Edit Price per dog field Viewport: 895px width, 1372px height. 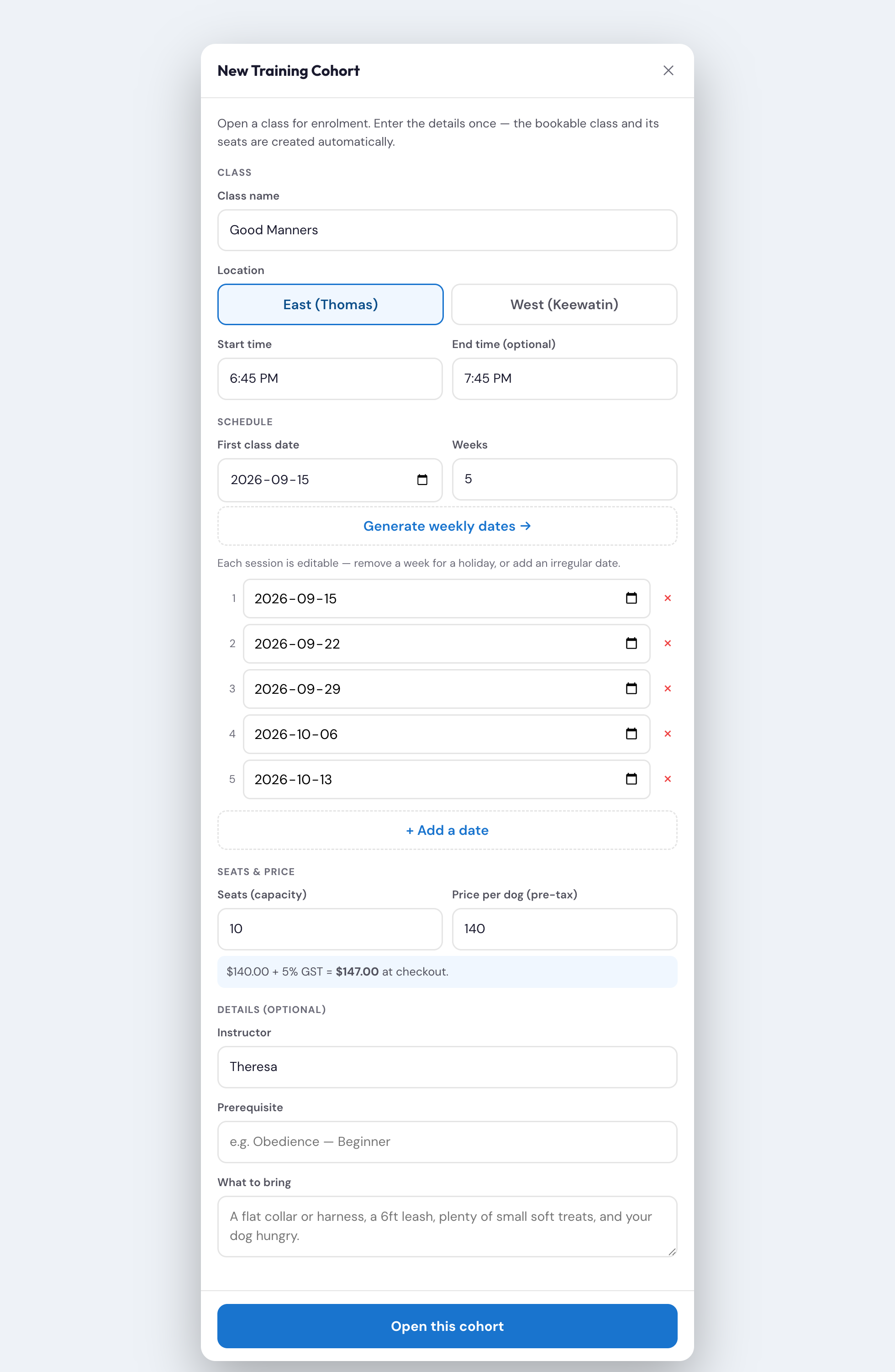[564, 929]
